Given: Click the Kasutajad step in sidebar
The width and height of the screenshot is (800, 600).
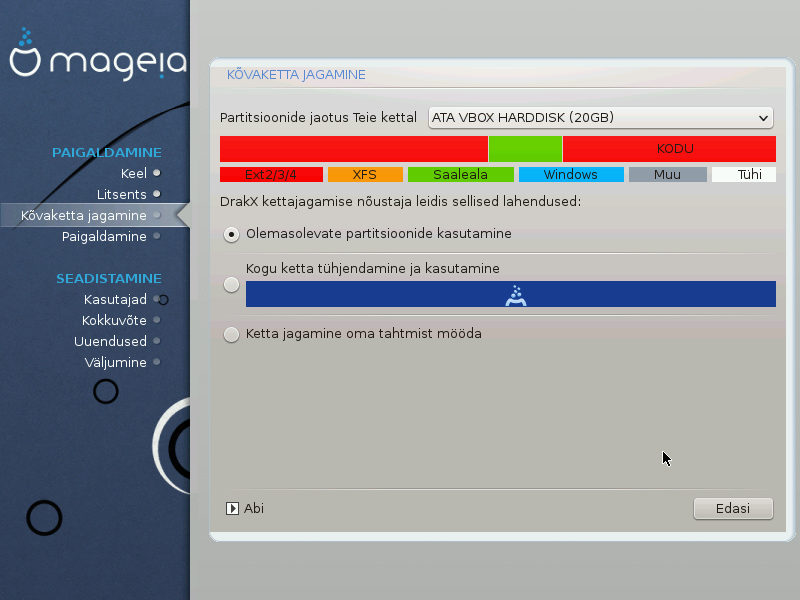Looking at the screenshot, I should 115,299.
